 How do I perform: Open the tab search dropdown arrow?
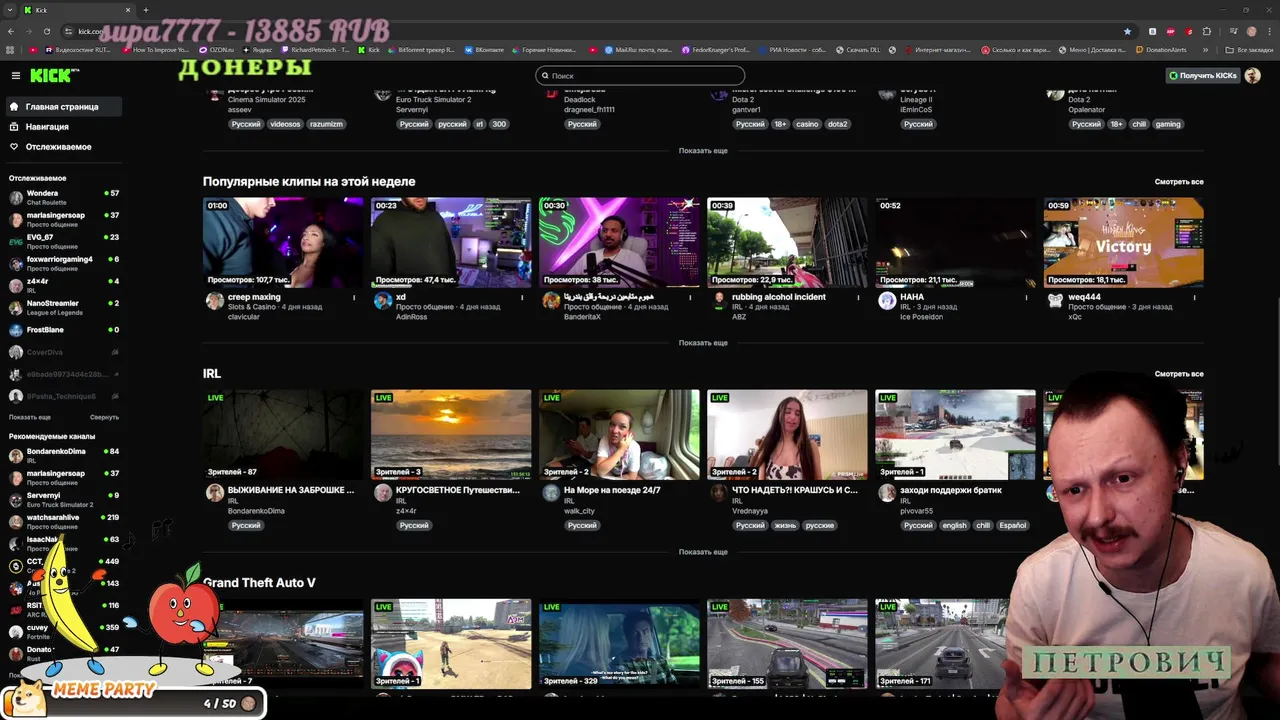[10, 10]
